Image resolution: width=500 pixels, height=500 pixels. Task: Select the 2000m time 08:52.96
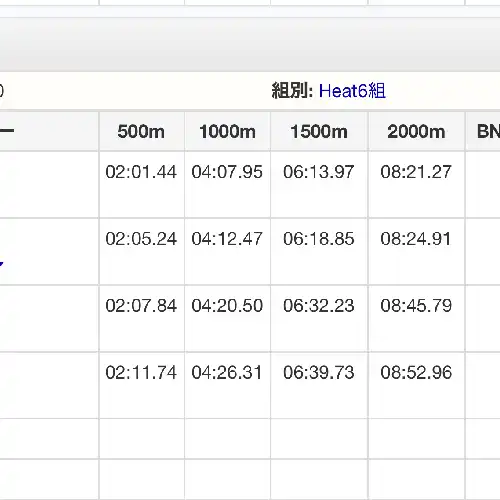[x=416, y=372]
